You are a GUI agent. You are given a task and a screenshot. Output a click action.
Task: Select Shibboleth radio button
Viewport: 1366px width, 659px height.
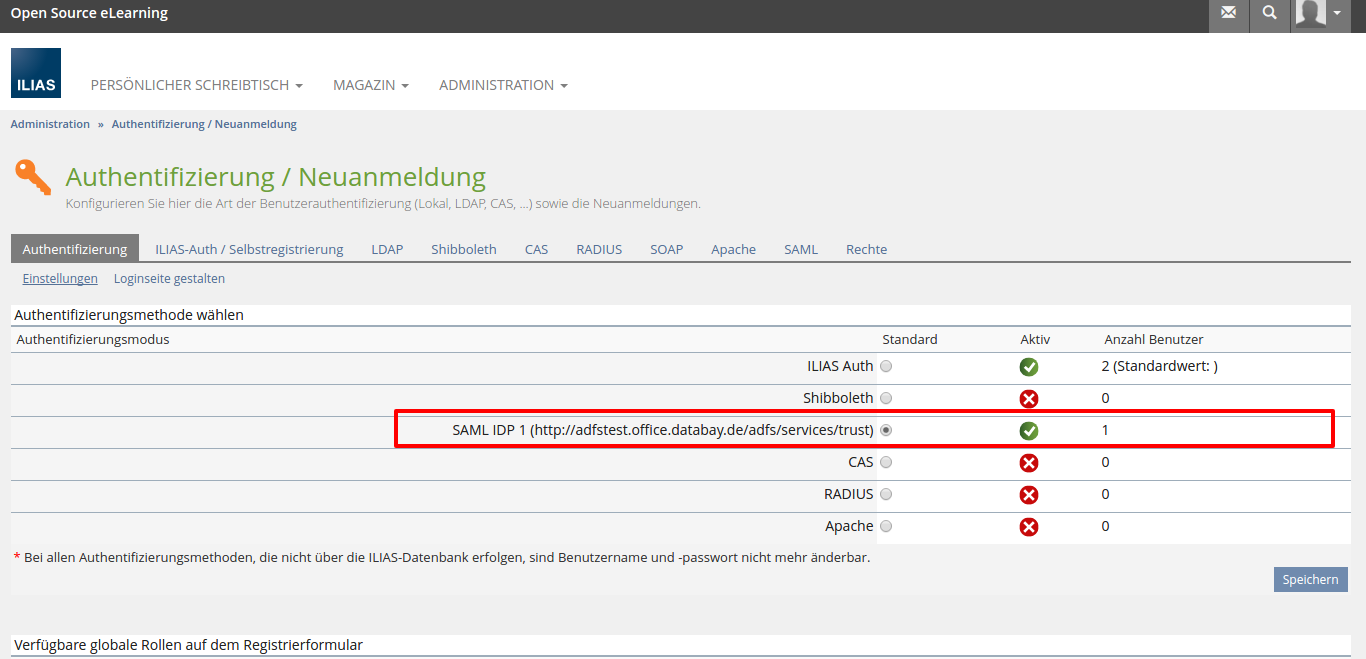point(886,398)
